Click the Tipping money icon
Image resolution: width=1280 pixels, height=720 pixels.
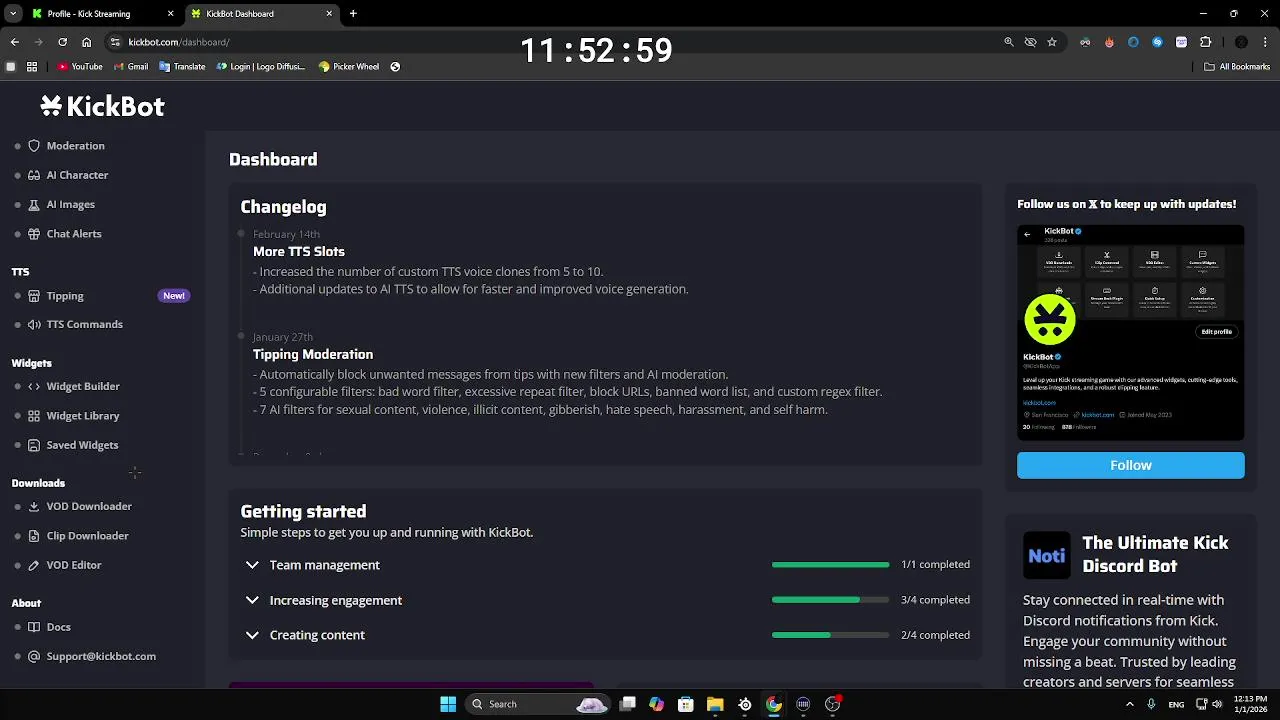coord(34,296)
